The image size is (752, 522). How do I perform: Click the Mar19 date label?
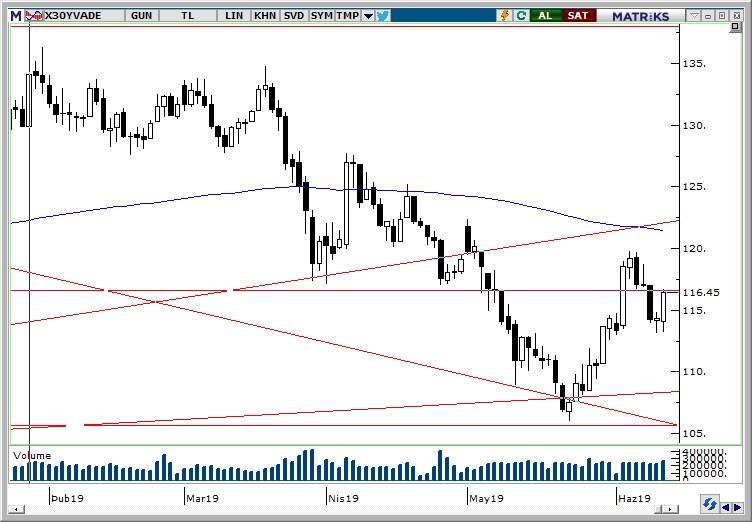pyautogui.click(x=202, y=498)
